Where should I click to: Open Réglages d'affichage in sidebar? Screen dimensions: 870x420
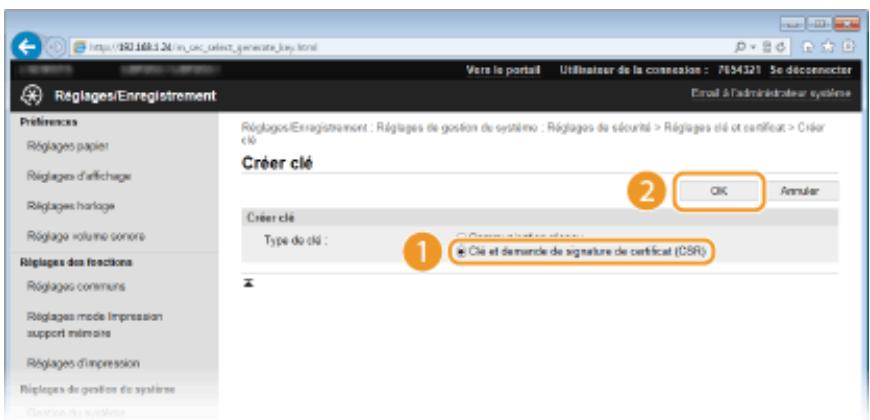78,176
